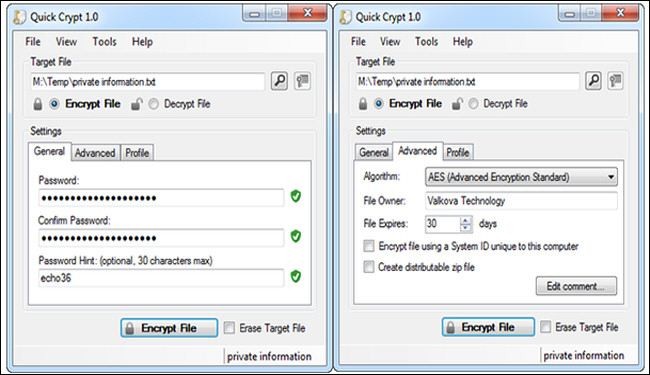The width and height of the screenshot is (650, 375).
Task: Click the green shield beside Password field
Action: click(x=296, y=196)
